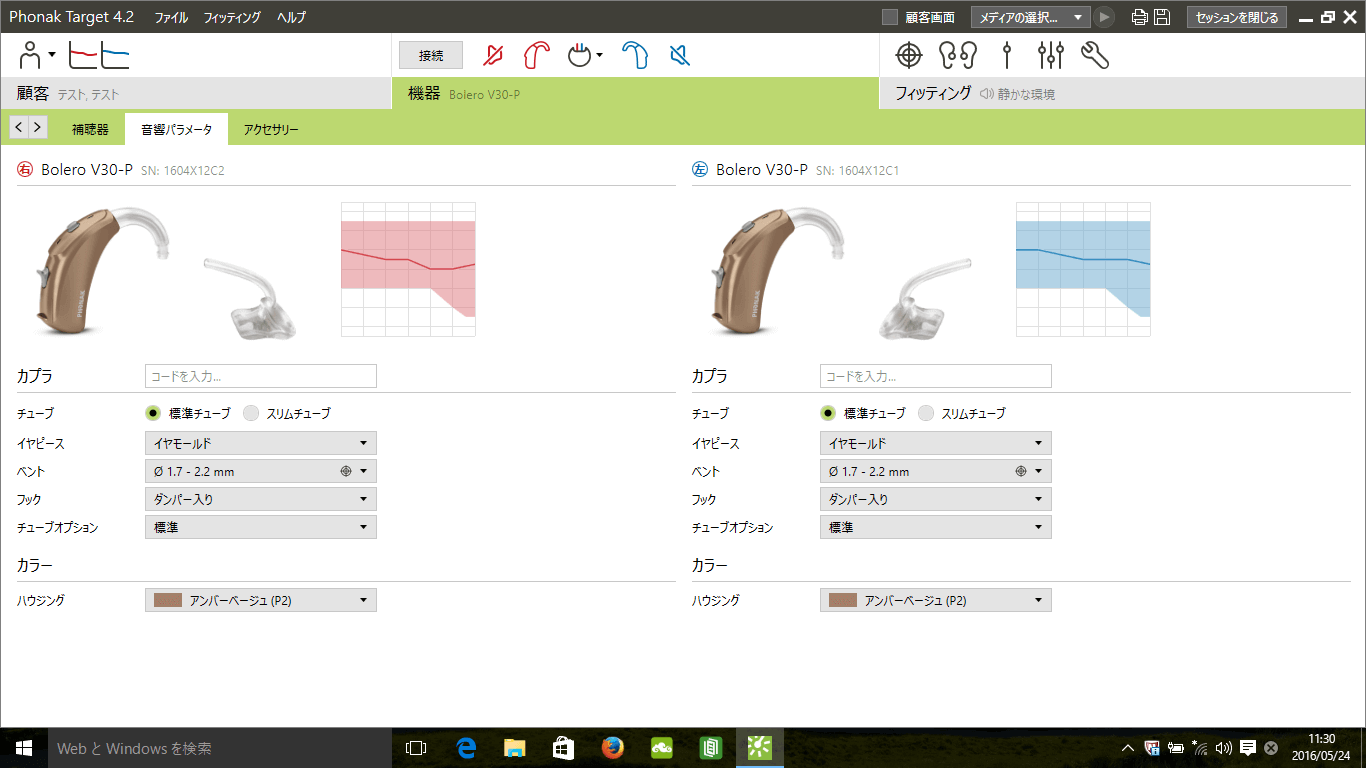Open the left (左) ear チューブオプション dropdown
1366x768 pixels.
(936, 527)
